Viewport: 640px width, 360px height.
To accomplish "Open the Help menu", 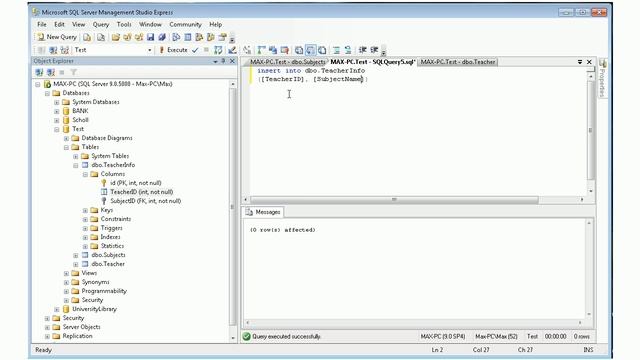I will 216,24.
